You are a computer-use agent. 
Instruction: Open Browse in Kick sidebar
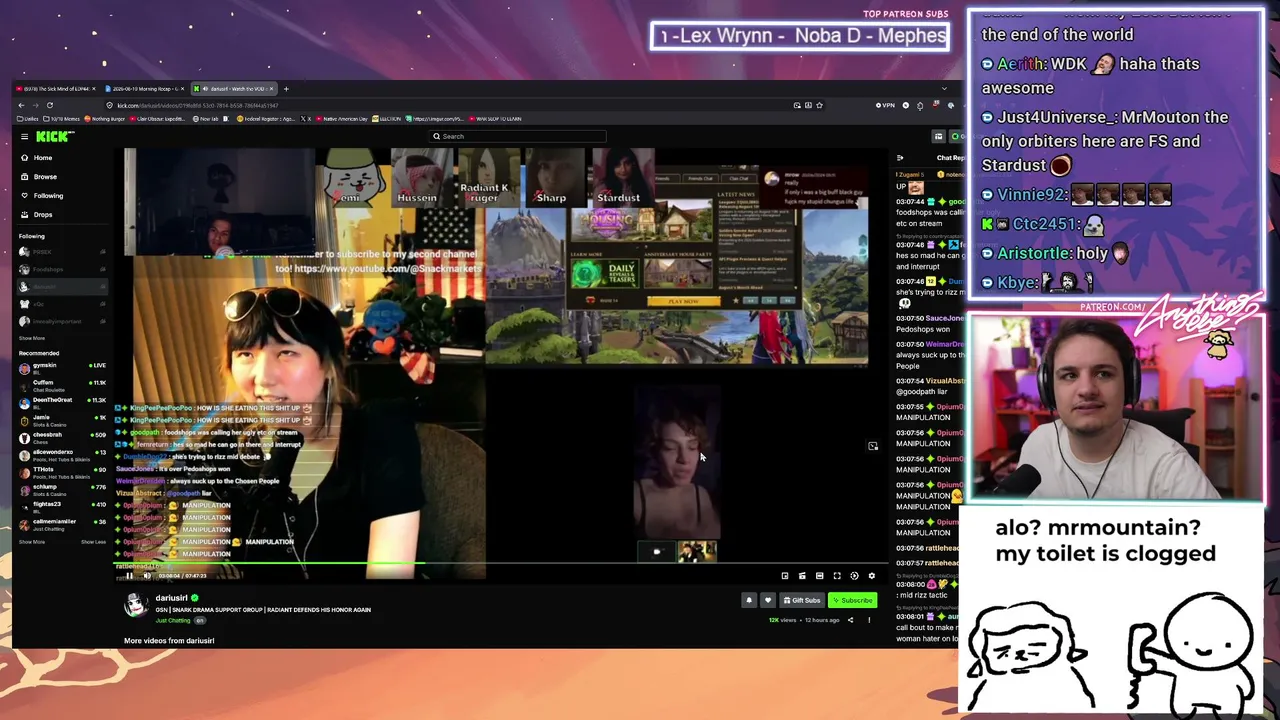point(45,177)
